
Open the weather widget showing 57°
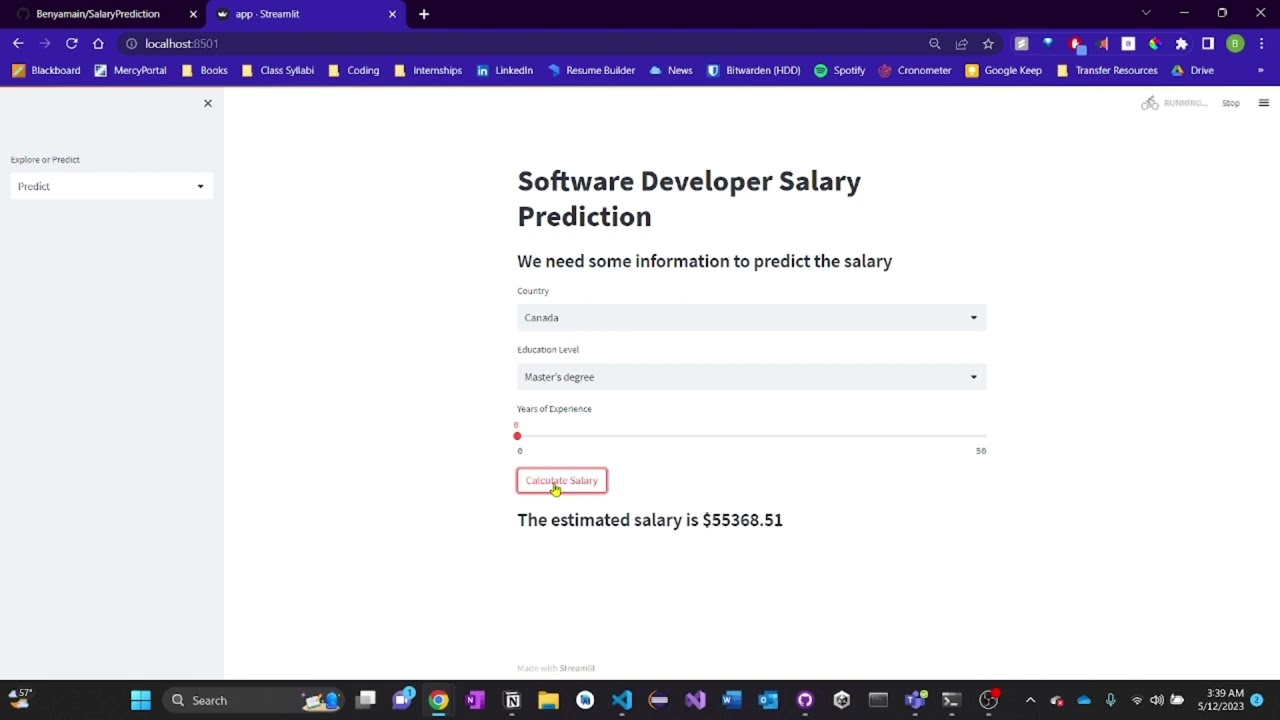20,697
